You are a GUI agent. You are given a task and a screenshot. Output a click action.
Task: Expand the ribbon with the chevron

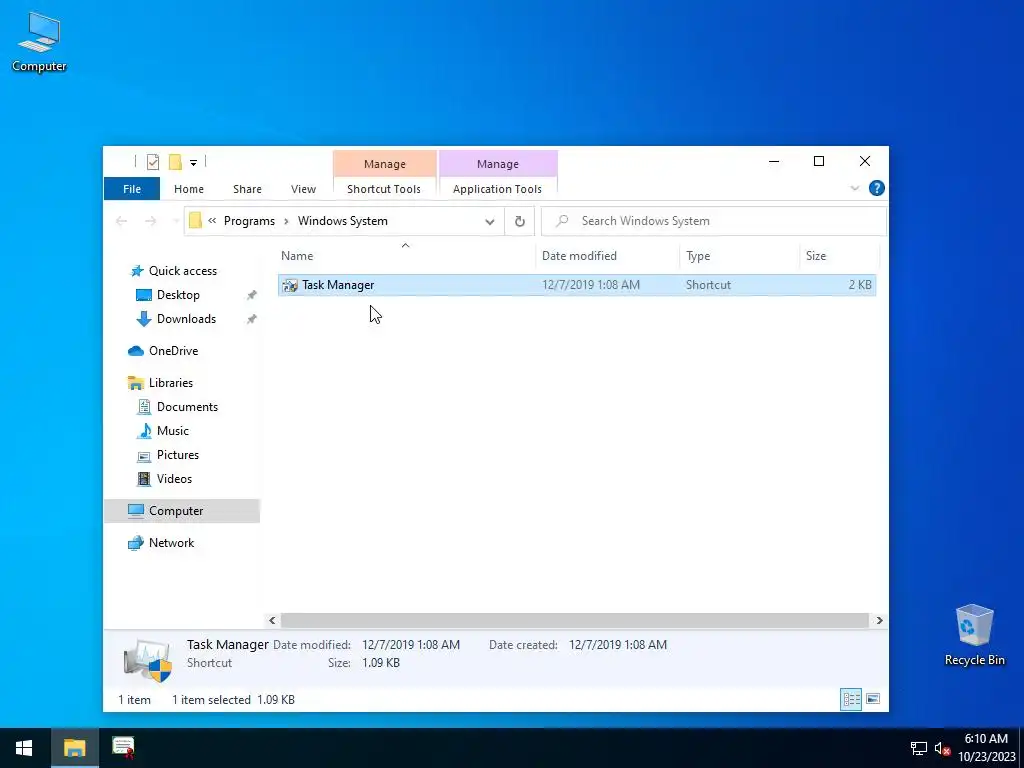click(854, 188)
